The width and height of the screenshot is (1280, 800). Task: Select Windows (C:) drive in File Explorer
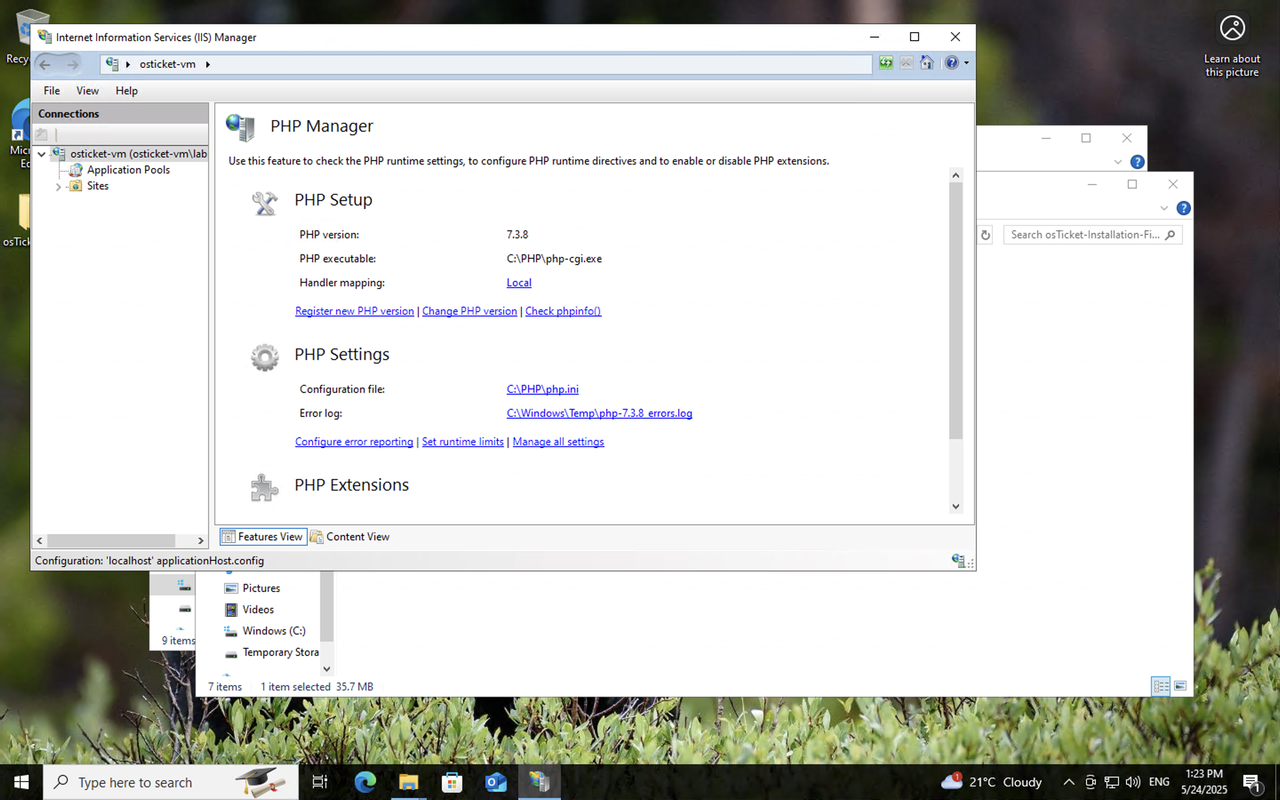274,631
